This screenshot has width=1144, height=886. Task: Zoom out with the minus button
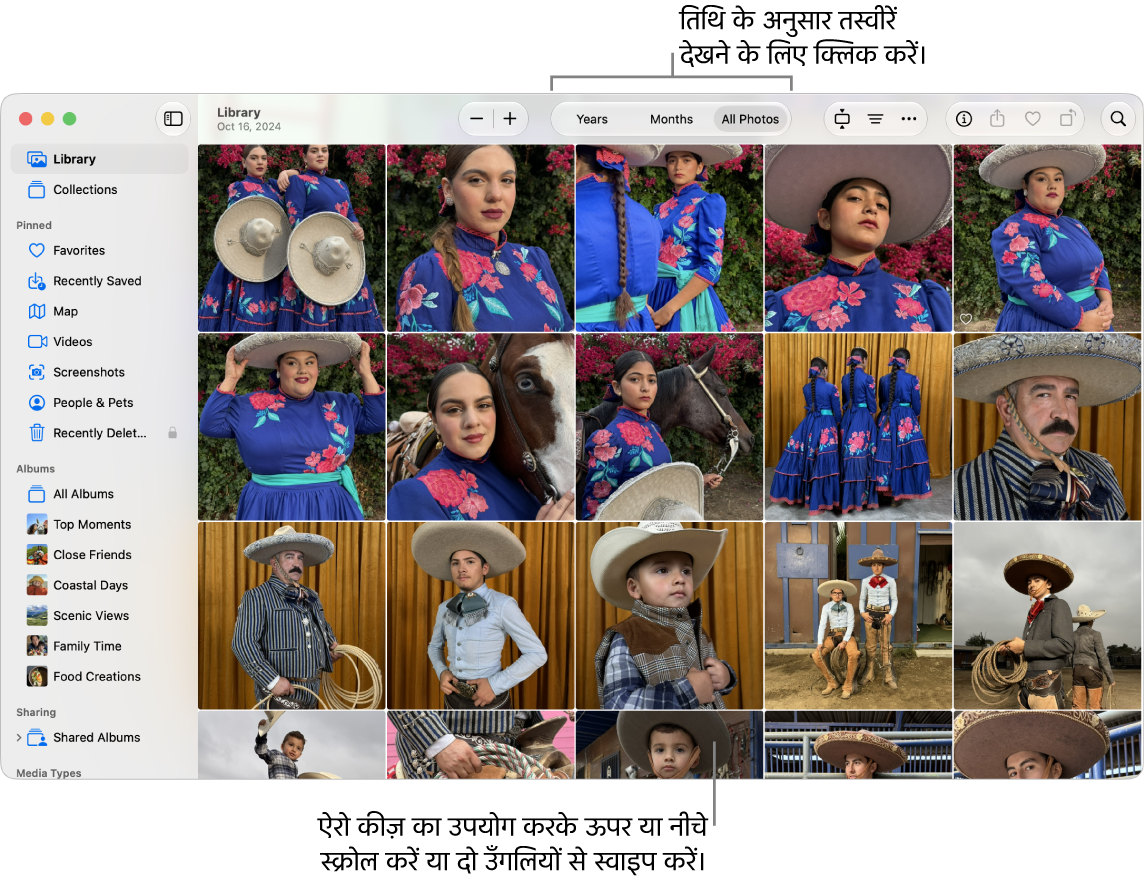(x=476, y=119)
